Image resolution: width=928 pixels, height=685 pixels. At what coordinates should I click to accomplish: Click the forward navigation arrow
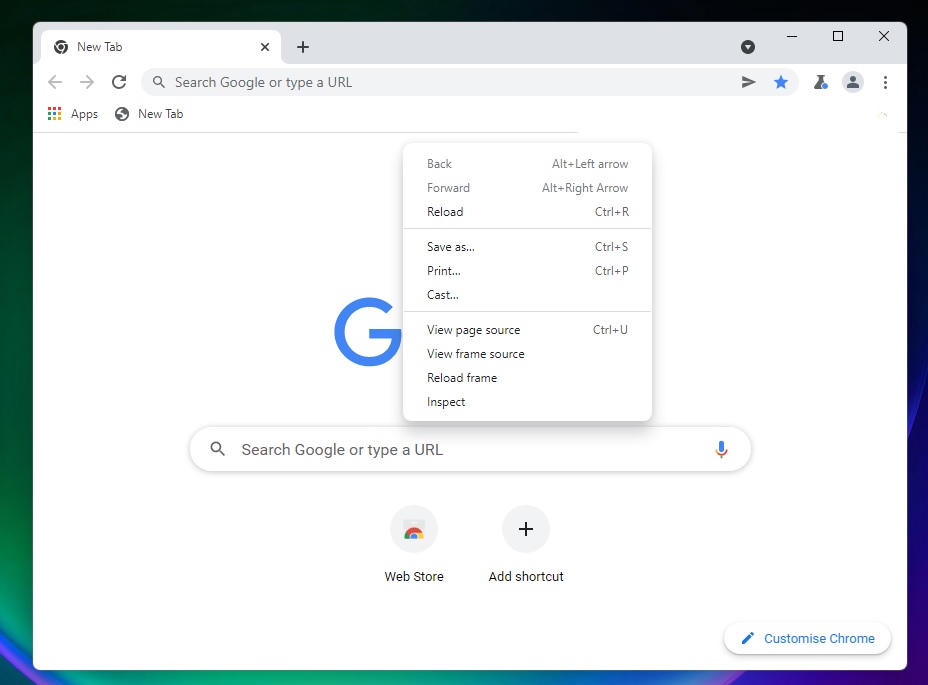click(x=87, y=82)
